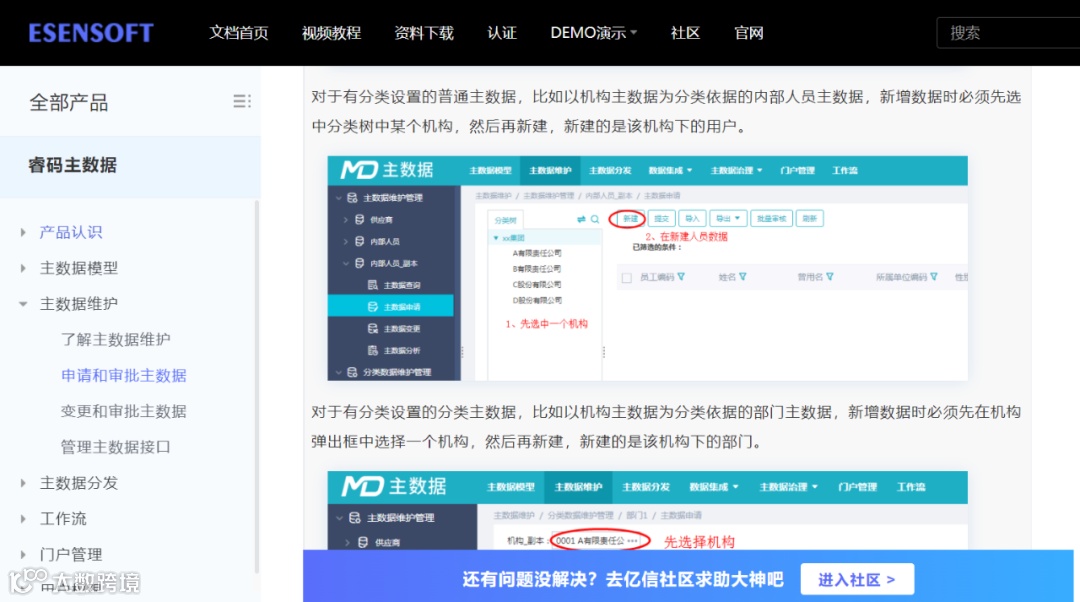Click the icon beside 主数据分析
Viewport: 1080px width, 602px height.
[373, 351]
